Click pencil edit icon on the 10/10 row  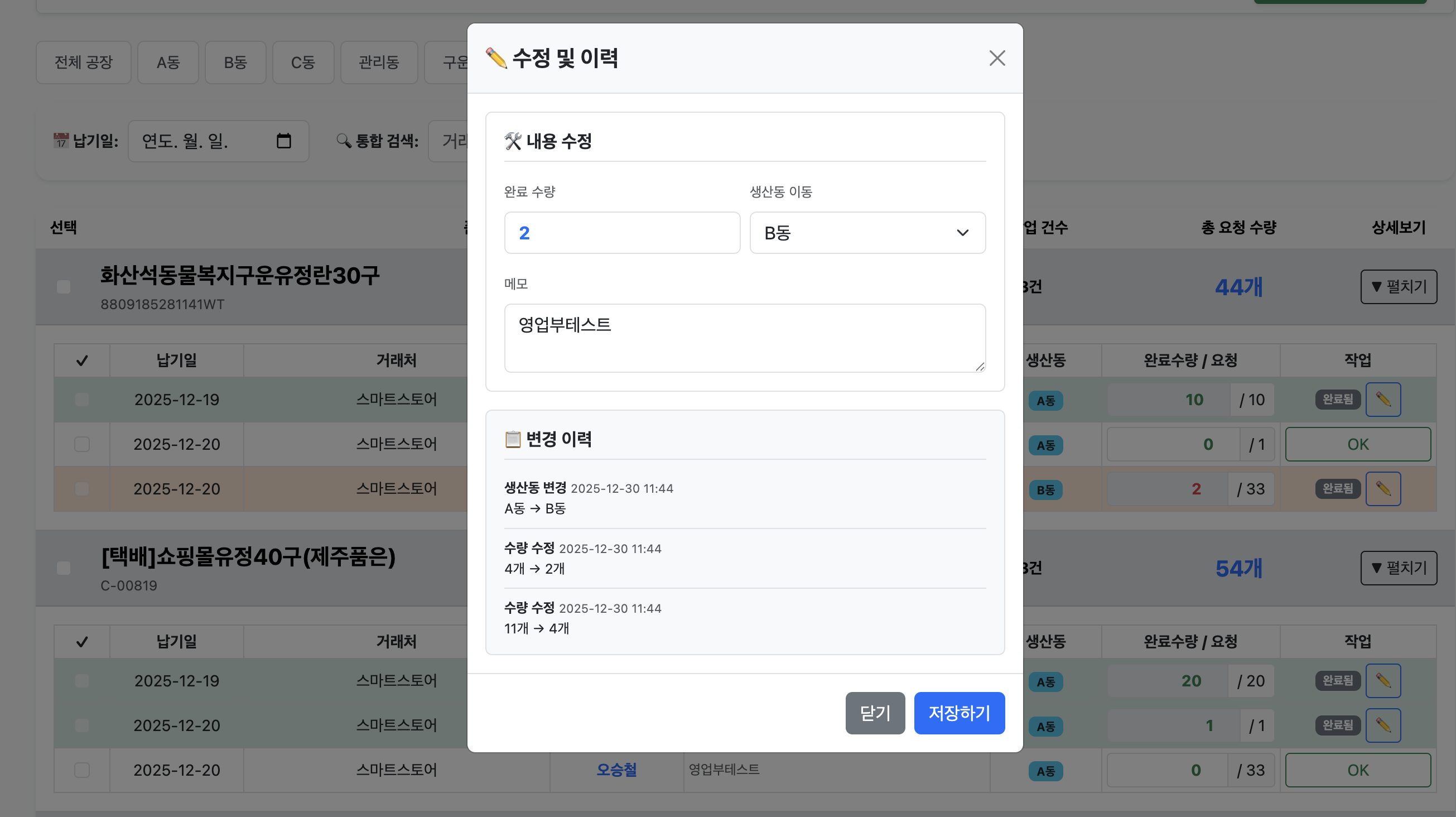pos(1382,400)
